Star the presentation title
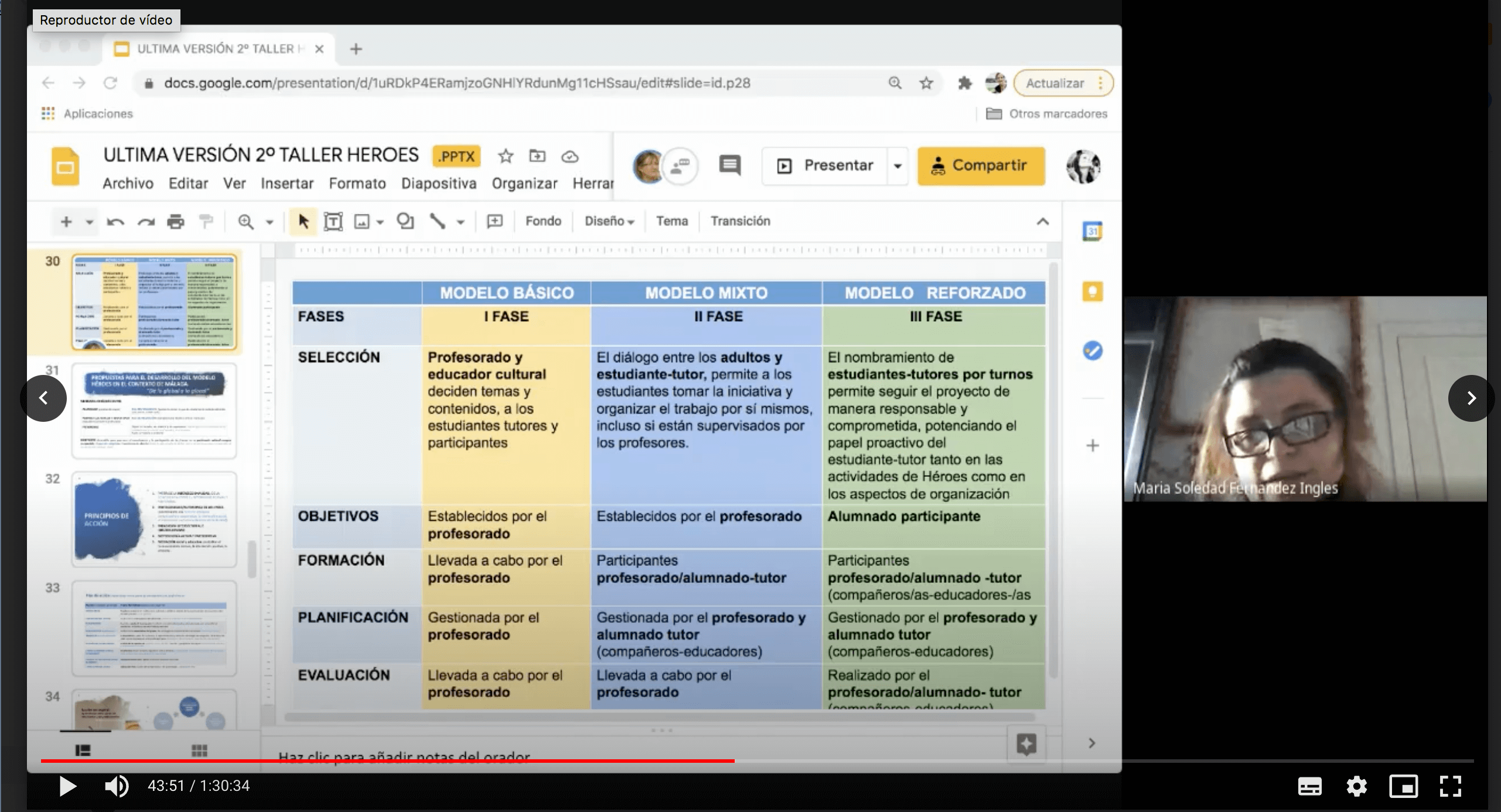 (505, 156)
